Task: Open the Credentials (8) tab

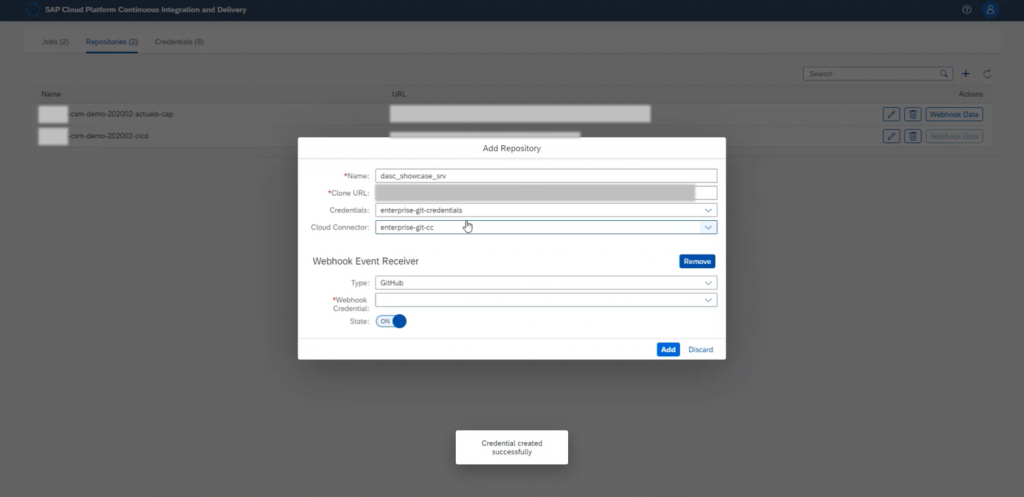Action: [x=179, y=42]
